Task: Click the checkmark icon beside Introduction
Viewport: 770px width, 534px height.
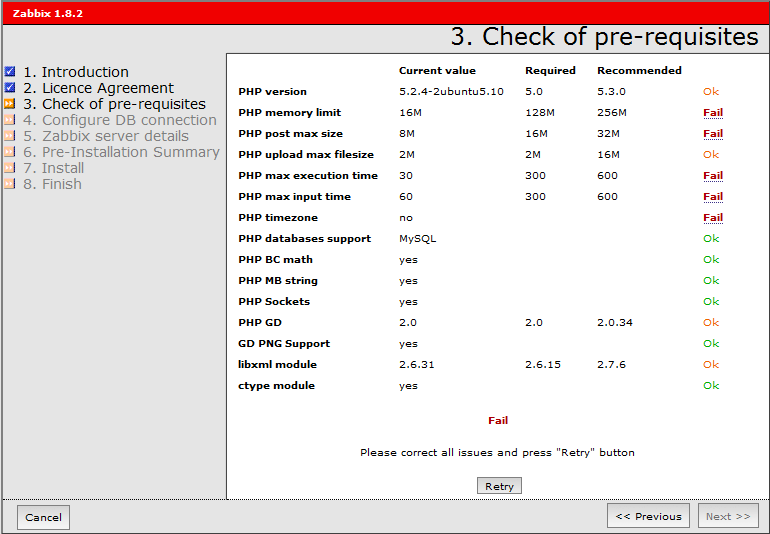Action: (10, 72)
